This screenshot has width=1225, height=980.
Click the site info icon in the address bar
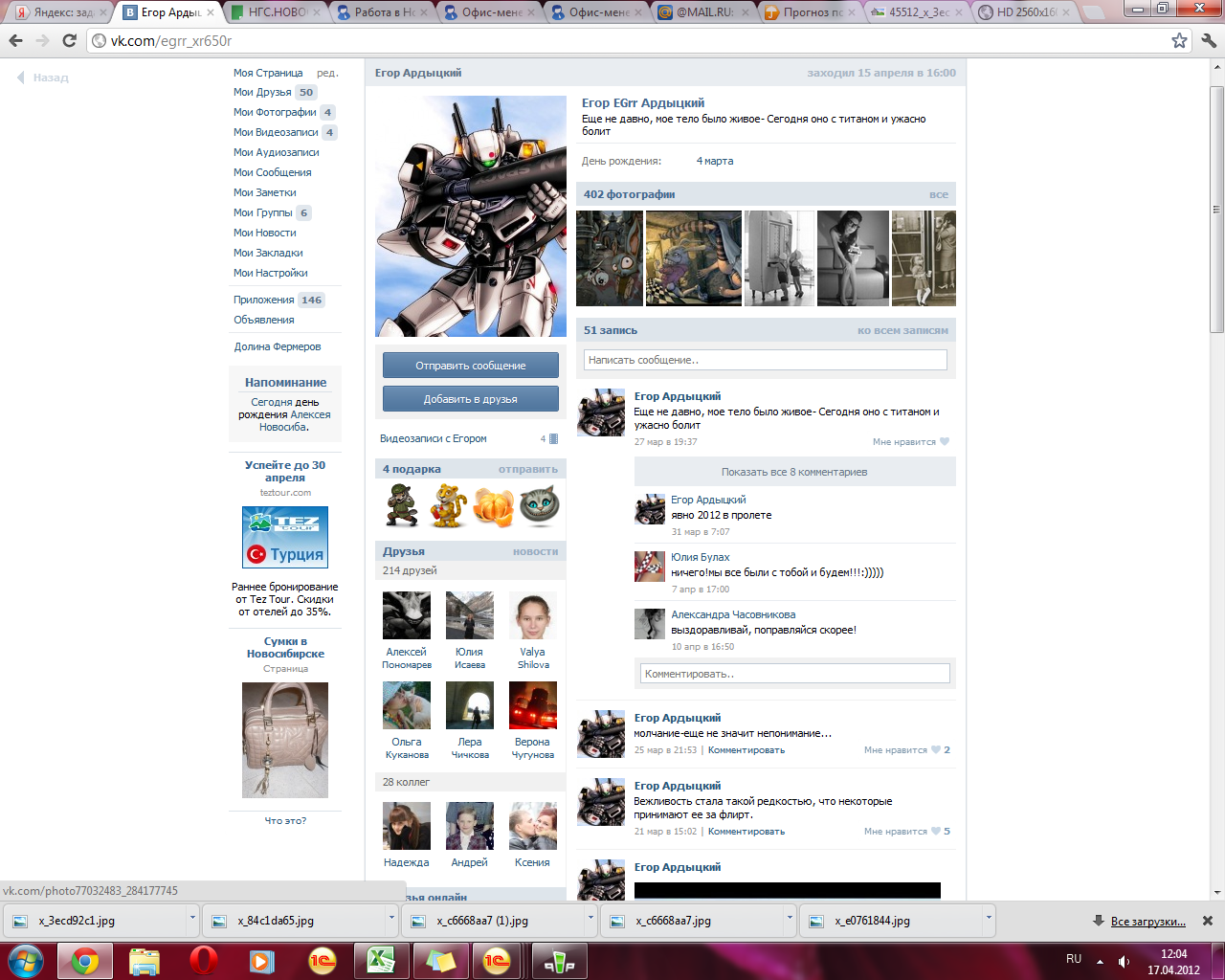99,41
